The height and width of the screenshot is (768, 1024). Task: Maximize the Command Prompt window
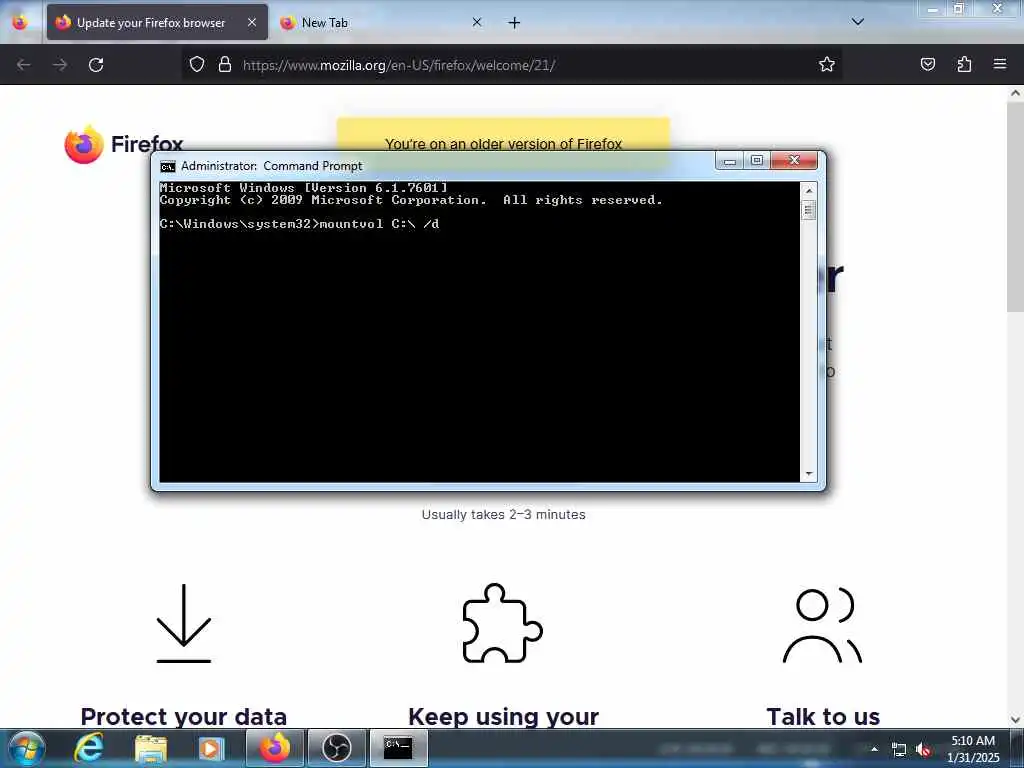[757, 161]
